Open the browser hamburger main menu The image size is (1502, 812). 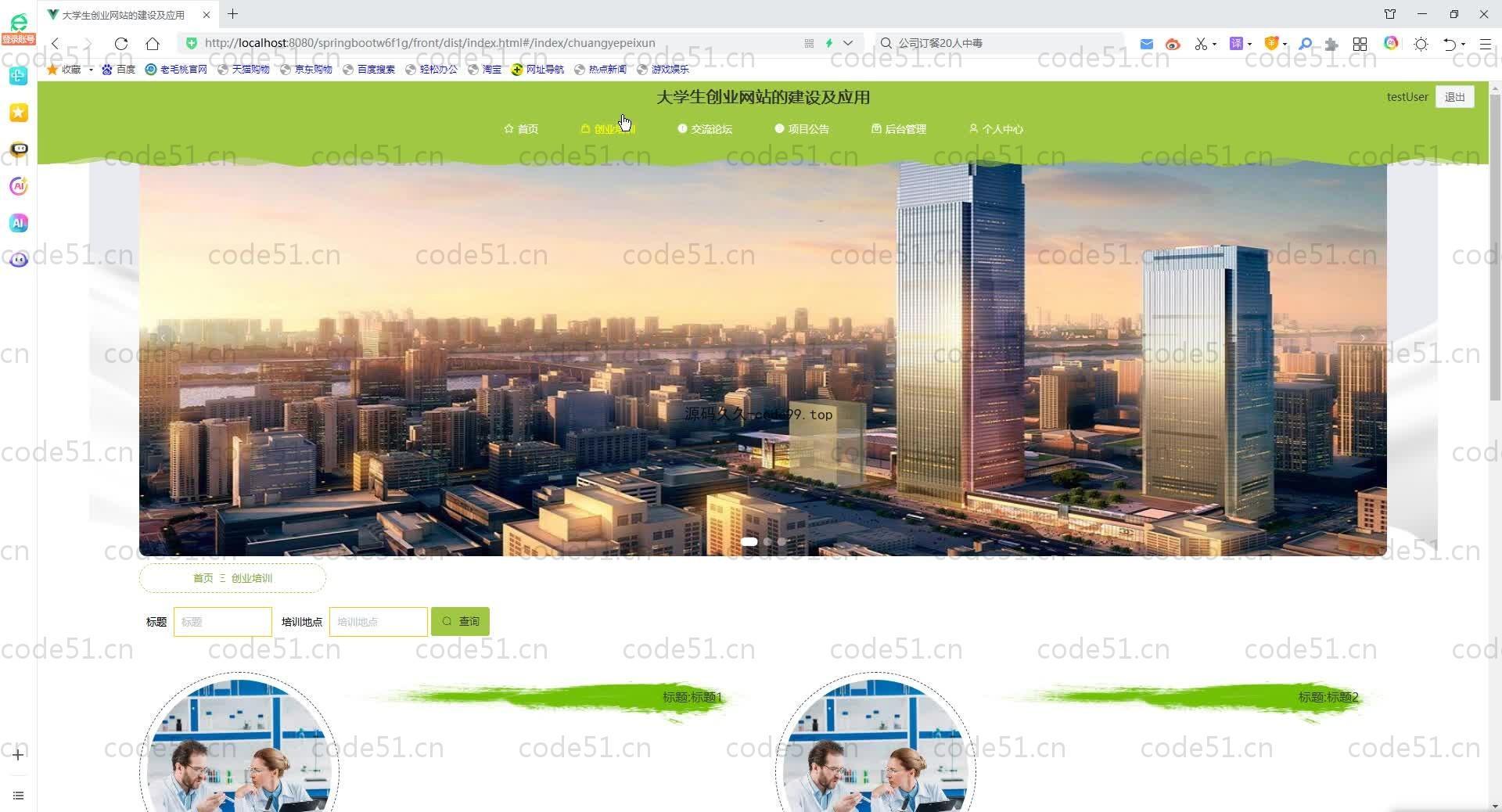[x=1486, y=44]
